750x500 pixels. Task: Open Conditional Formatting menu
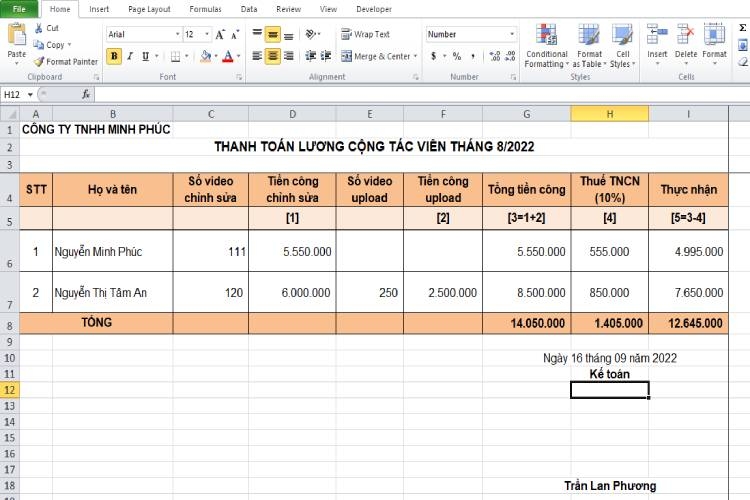(x=546, y=46)
